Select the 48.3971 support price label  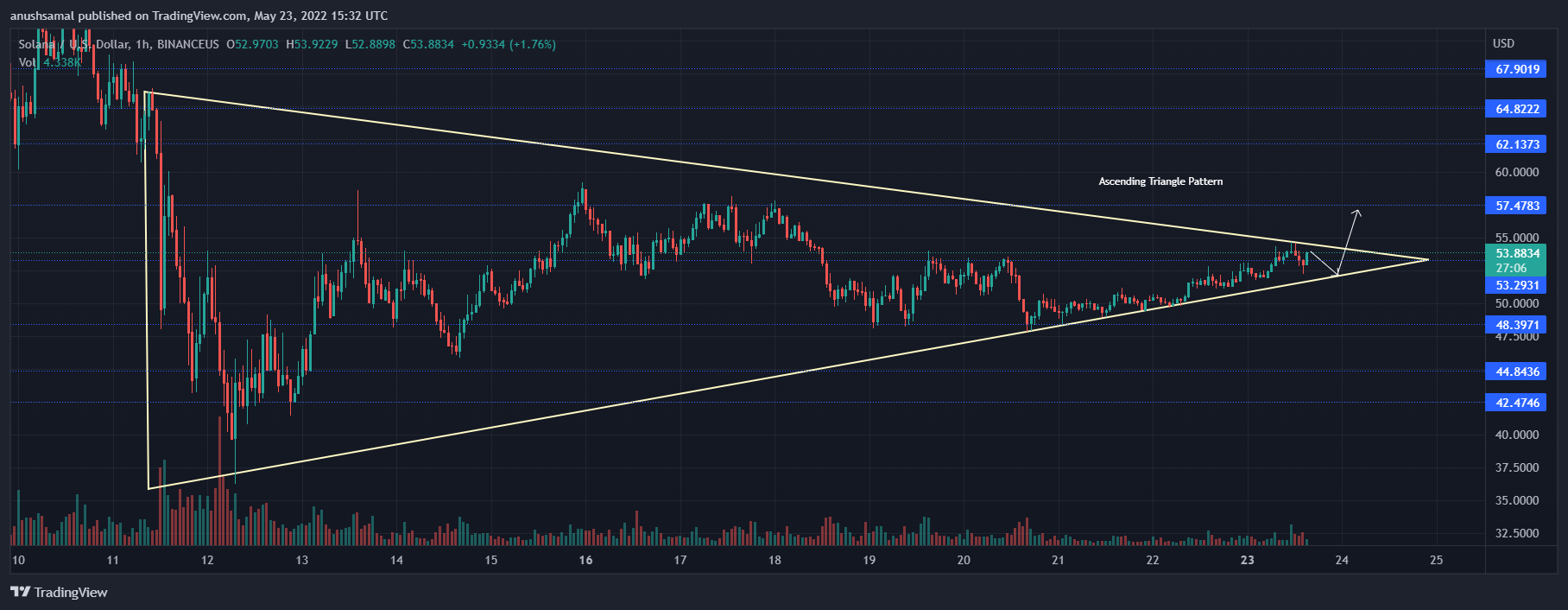(x=1516, y=325)
